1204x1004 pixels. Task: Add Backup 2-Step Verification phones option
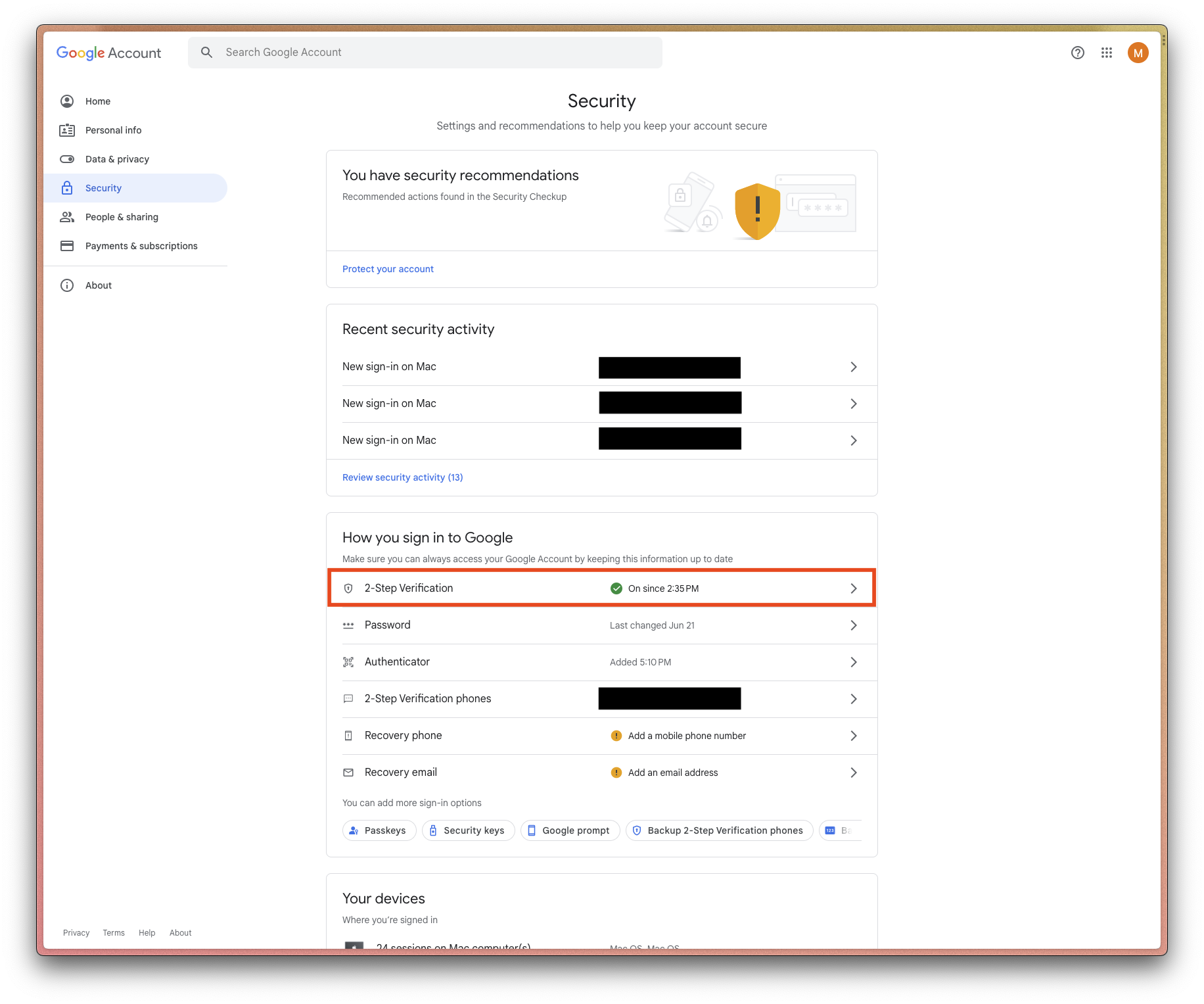coord(719,830)
